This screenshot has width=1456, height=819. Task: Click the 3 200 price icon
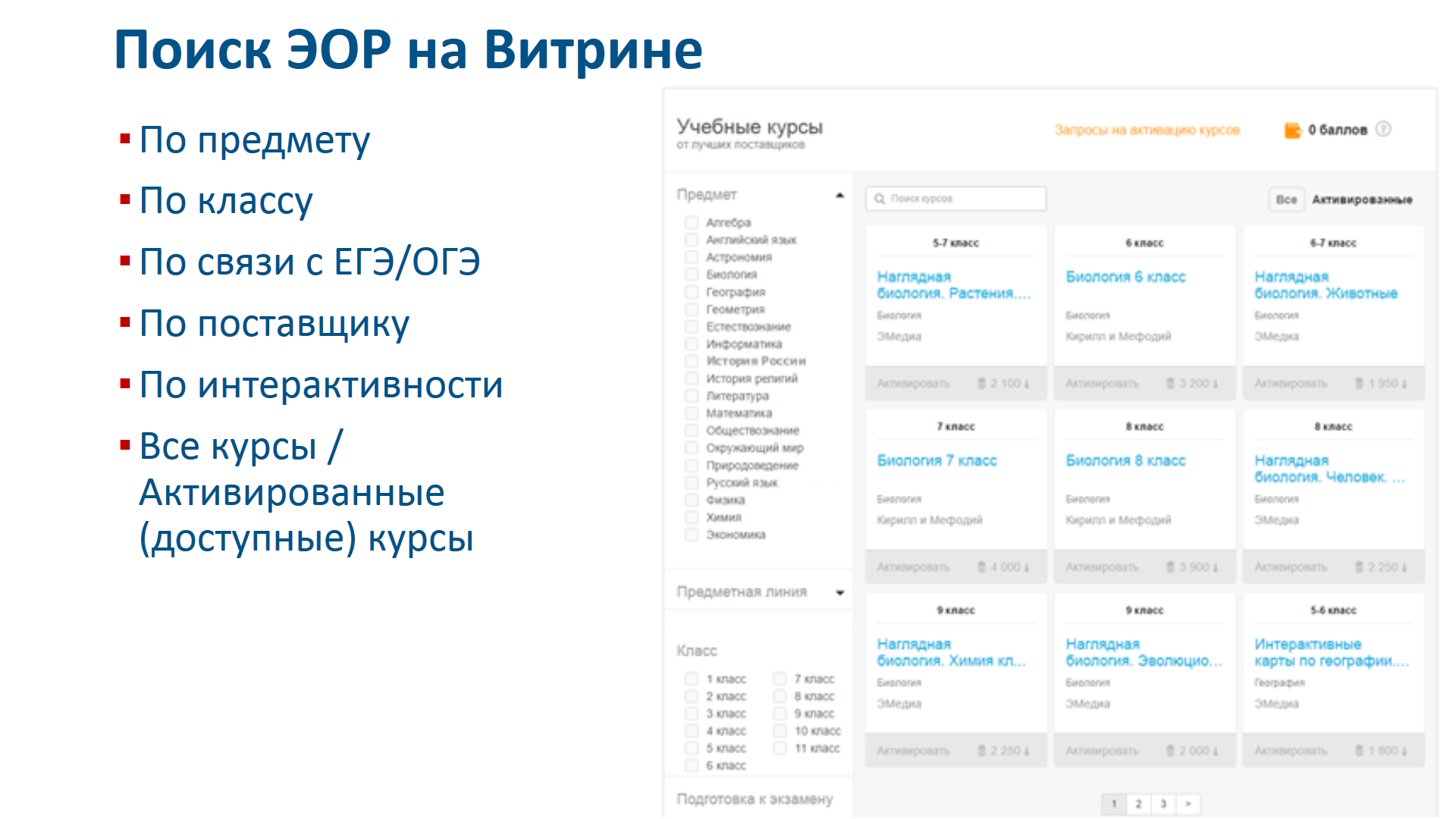[x=1171, y=384]
